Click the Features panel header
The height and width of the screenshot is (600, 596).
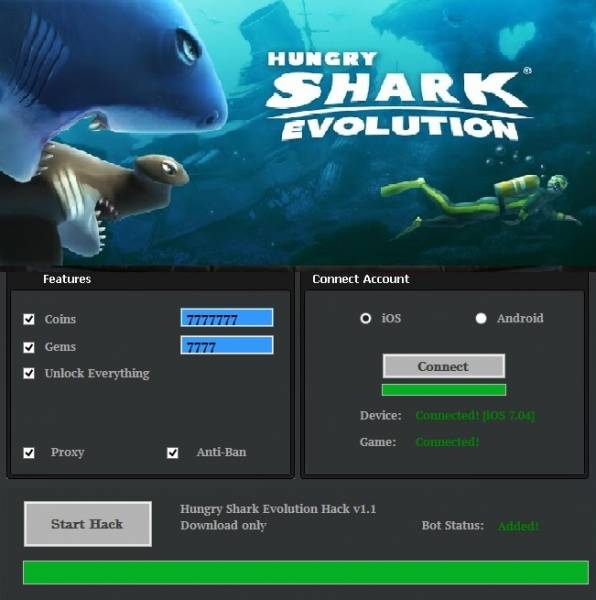67,279
